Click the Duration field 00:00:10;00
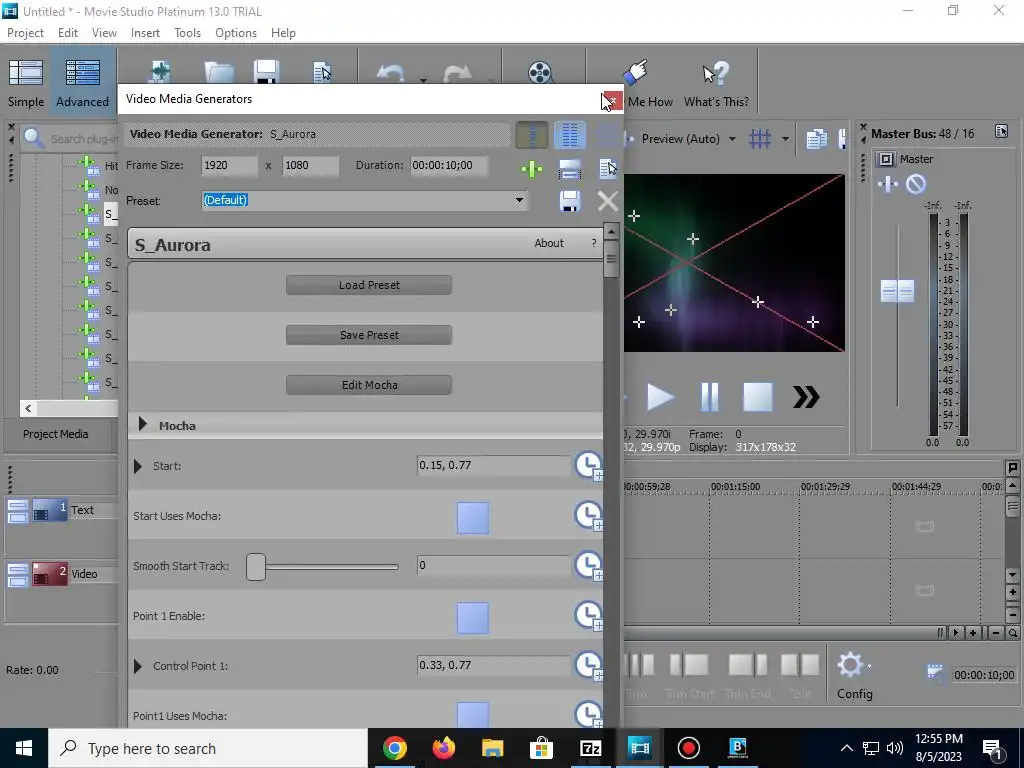Image resolution: width=1024 pixels, height=768 pixels. [x=449, y=165]
